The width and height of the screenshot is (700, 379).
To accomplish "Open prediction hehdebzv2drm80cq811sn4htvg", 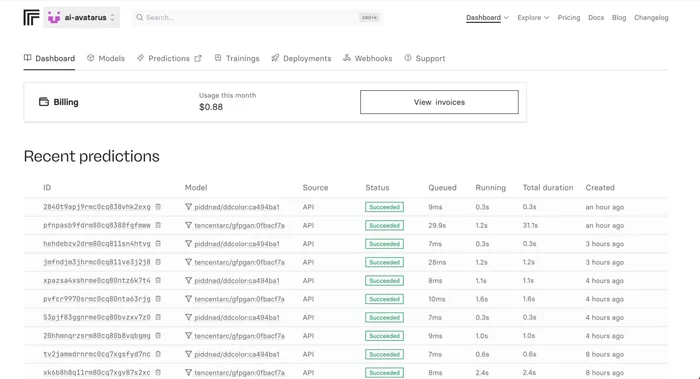I will coord(96,243).
